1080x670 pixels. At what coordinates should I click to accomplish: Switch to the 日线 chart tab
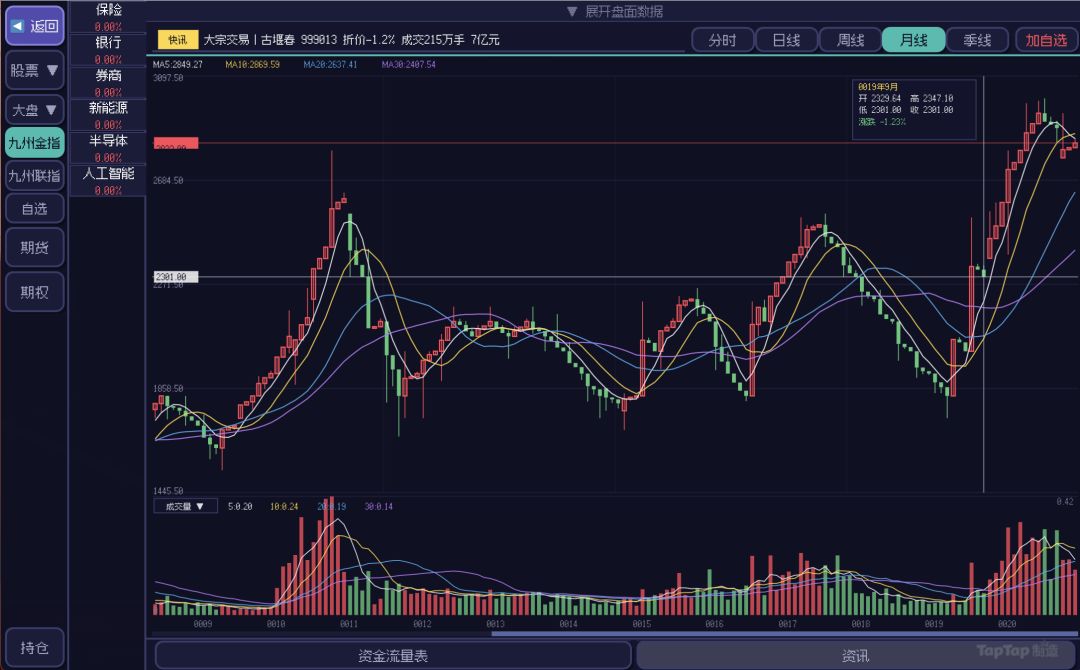pos(787,40)
